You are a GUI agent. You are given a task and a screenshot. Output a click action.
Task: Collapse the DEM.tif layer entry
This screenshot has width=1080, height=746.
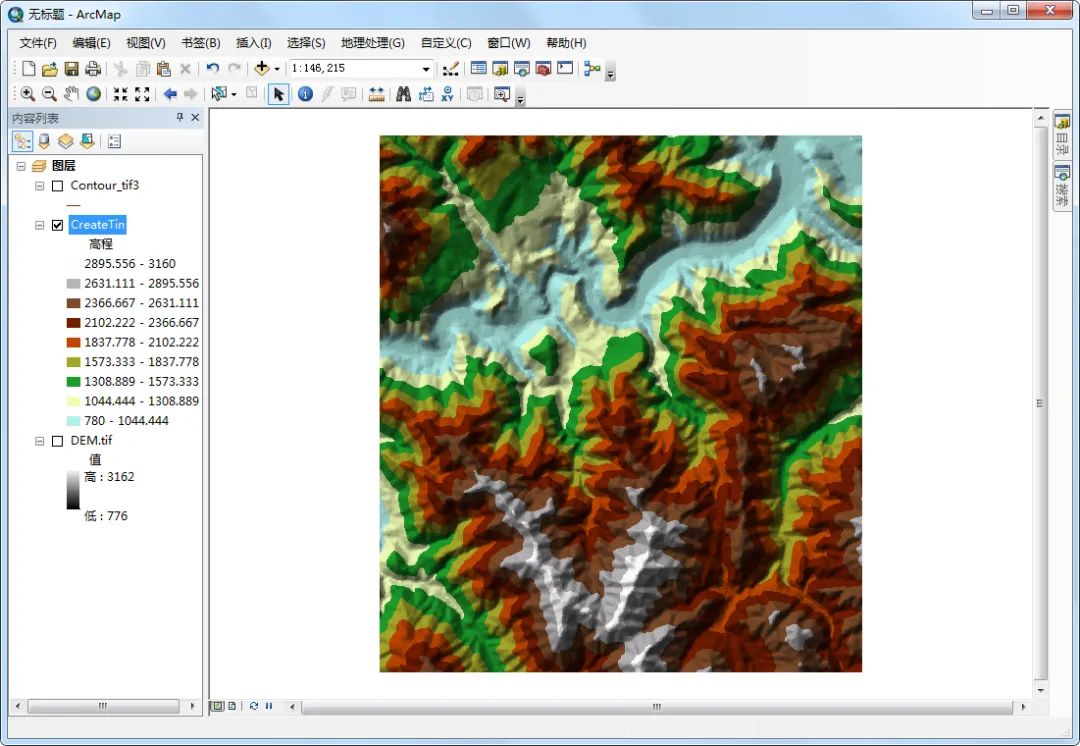[39, 440]
